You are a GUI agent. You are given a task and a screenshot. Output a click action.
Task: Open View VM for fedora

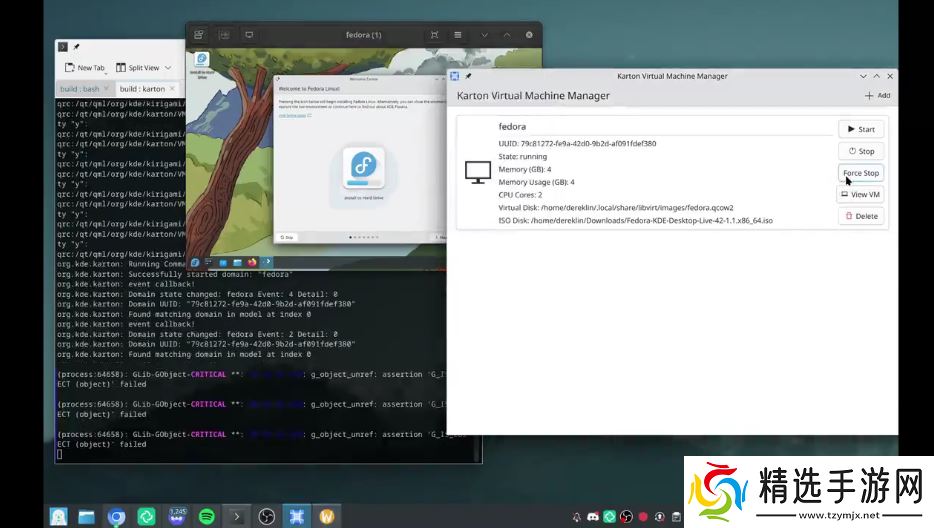(x=860, y=195)
